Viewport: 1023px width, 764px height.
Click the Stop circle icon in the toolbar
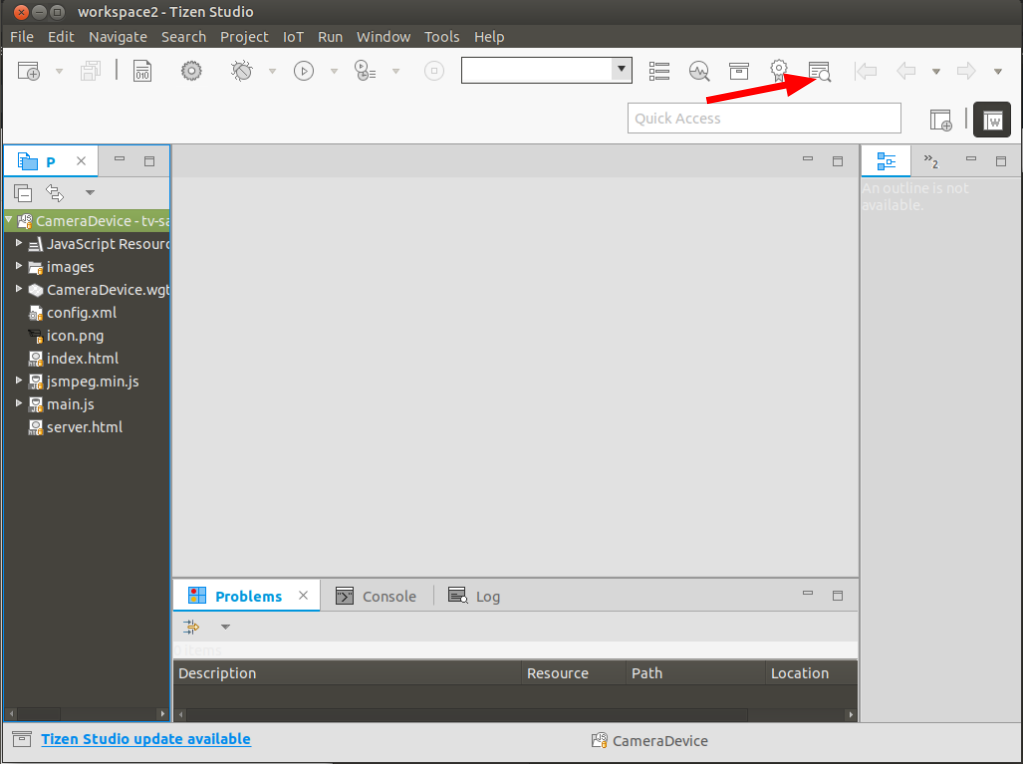(434, 70)
